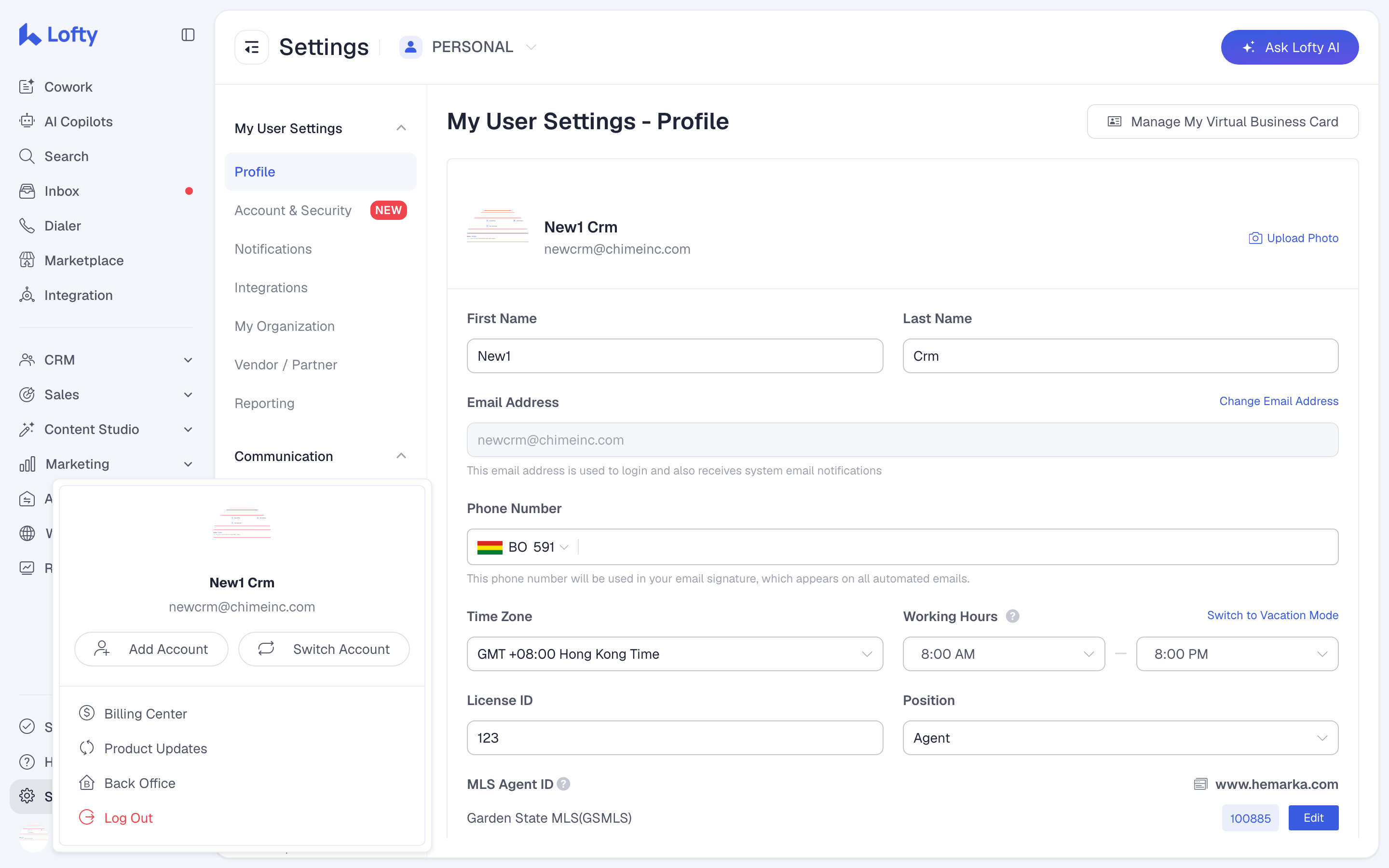The height and width of the screenshot is (868, 1389).
Task: Click the user avatar at sidebar bottom
Action: tap(33, 837)
